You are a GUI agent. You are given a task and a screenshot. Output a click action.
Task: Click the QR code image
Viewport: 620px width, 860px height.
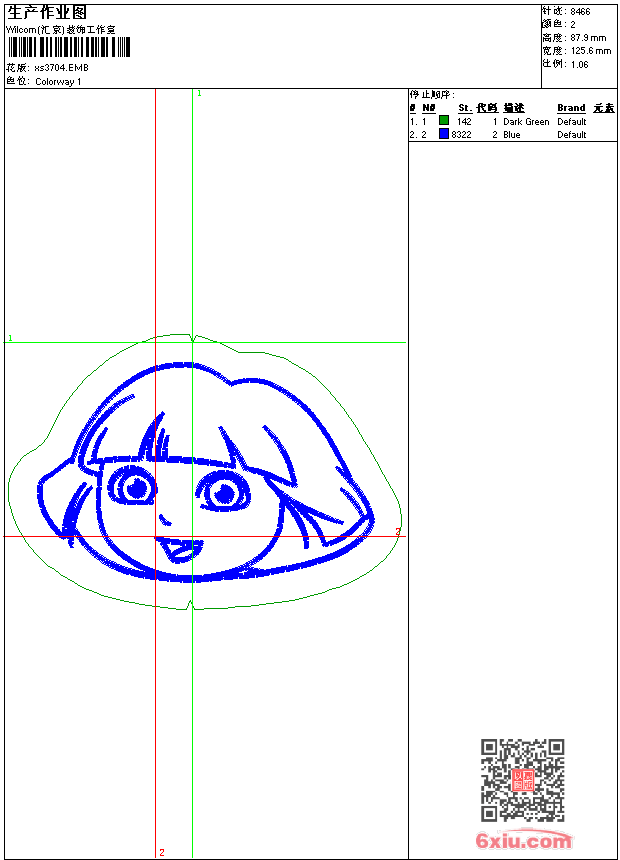[x=523, y=780]
